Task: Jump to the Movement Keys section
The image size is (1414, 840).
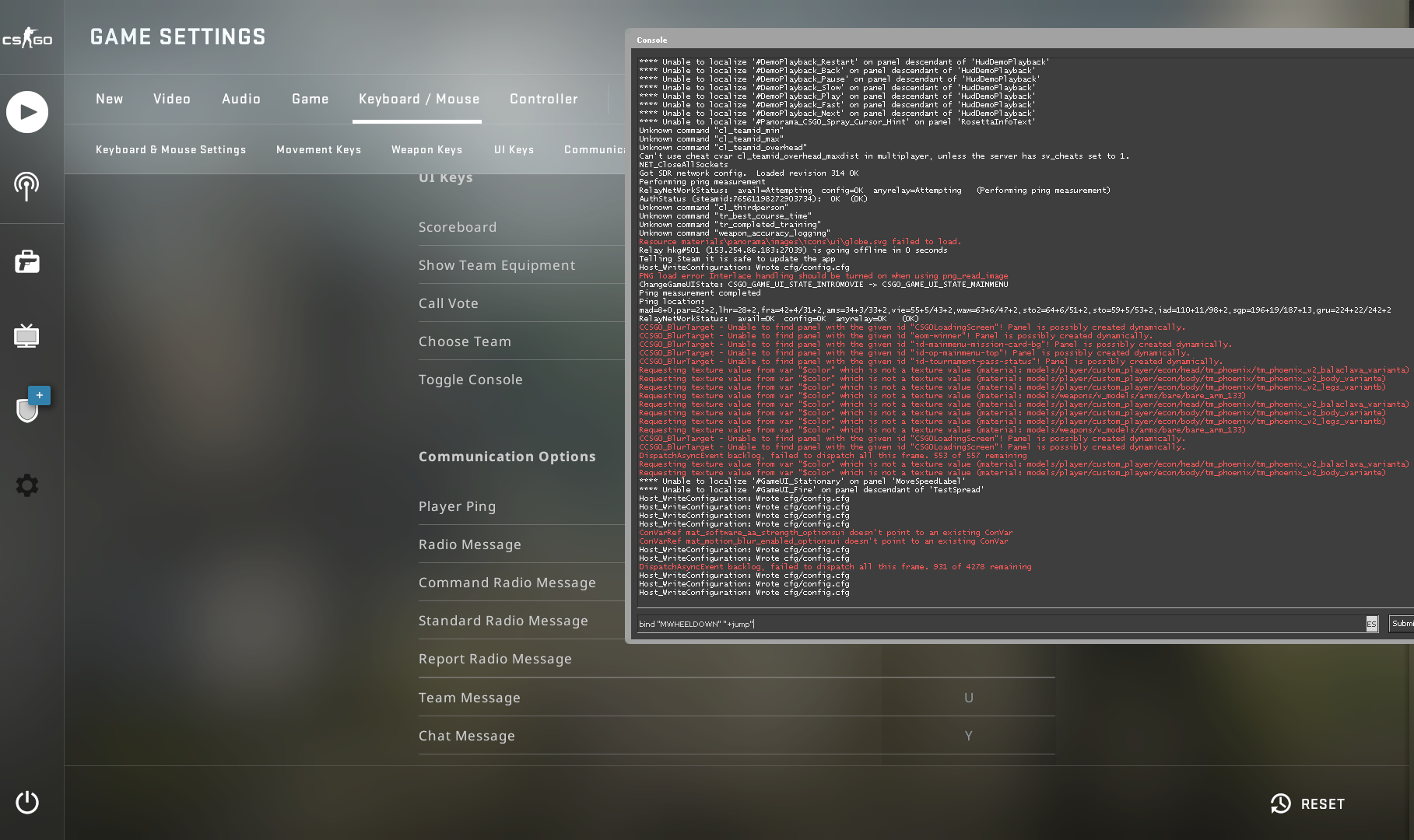Action: tap(318, 149)
